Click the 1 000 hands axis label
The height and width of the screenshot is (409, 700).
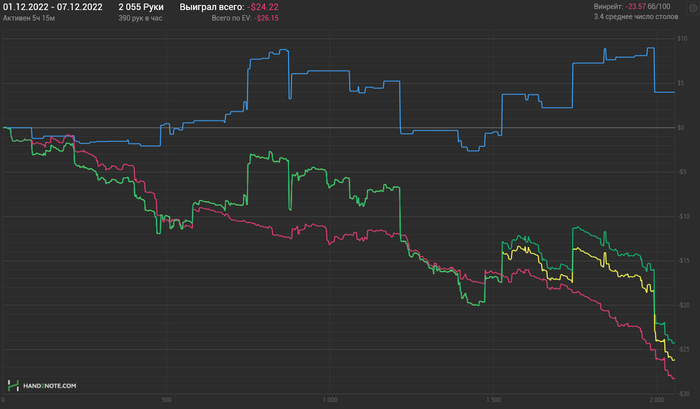pyautogui.click(x=330, y=400)
